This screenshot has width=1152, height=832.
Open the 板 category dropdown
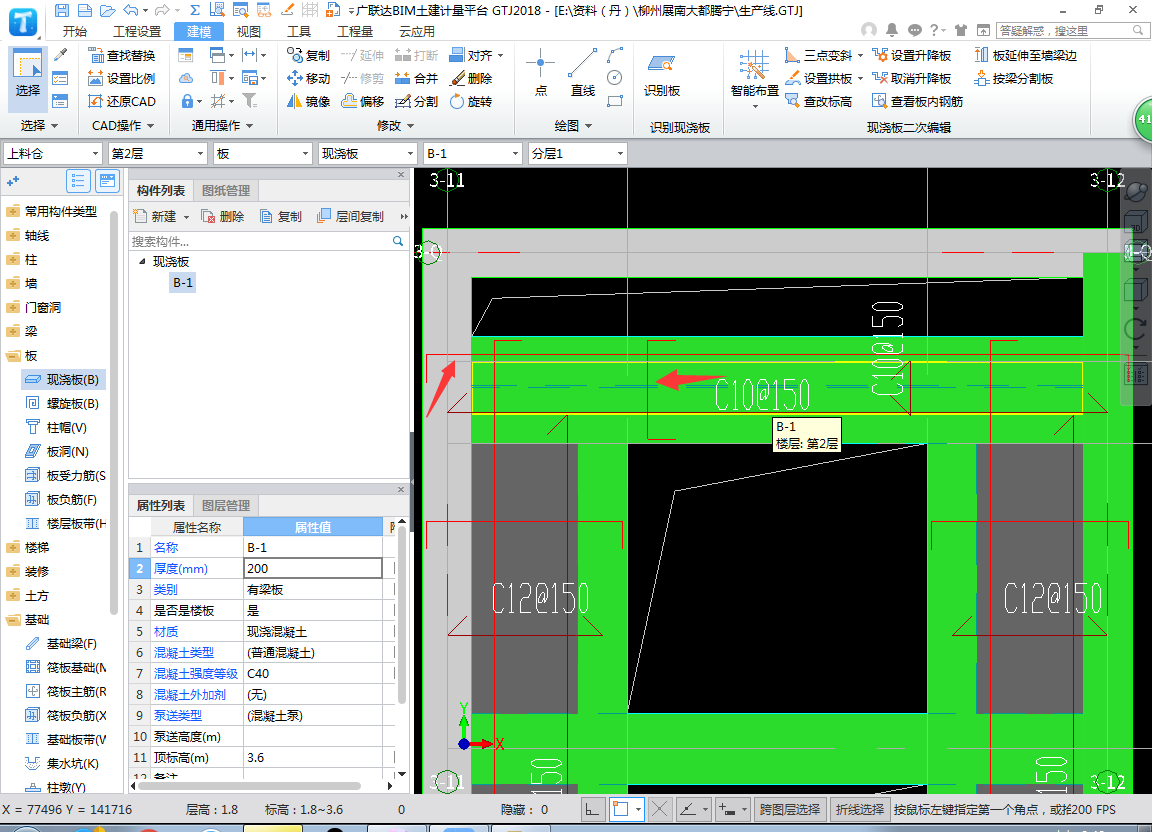(262, 154)
